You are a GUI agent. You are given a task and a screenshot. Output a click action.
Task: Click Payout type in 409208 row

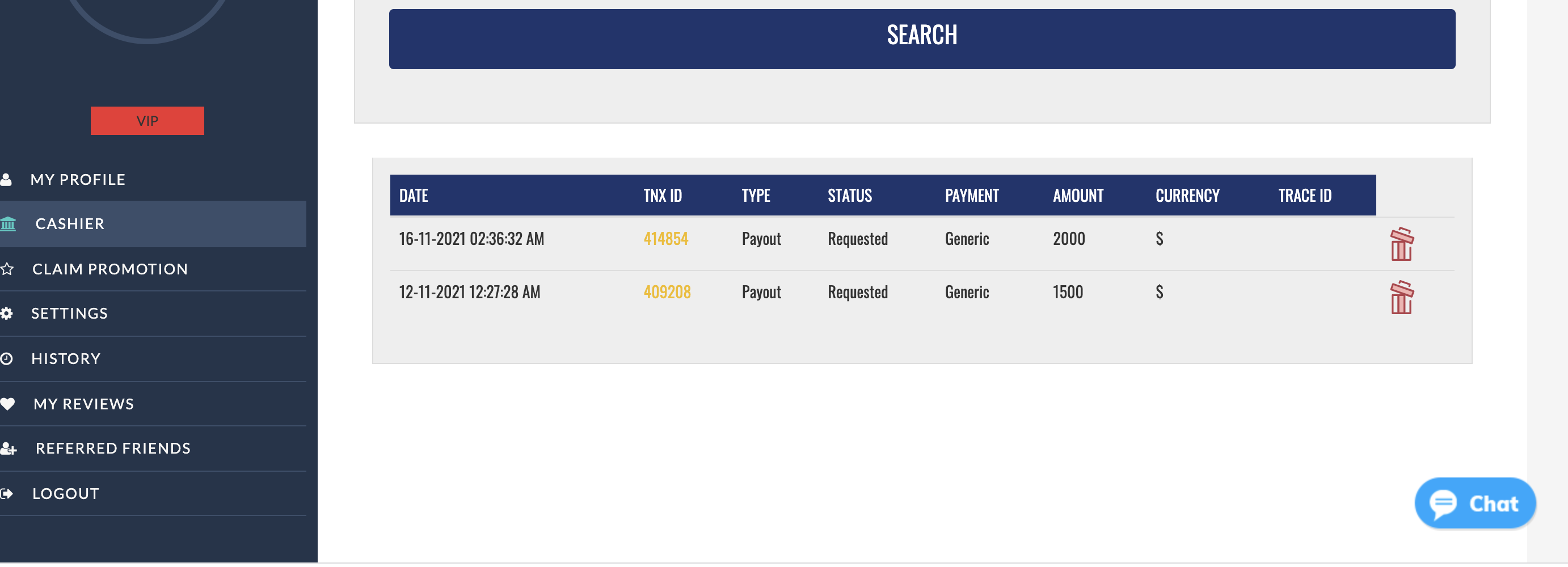(761, 293)
